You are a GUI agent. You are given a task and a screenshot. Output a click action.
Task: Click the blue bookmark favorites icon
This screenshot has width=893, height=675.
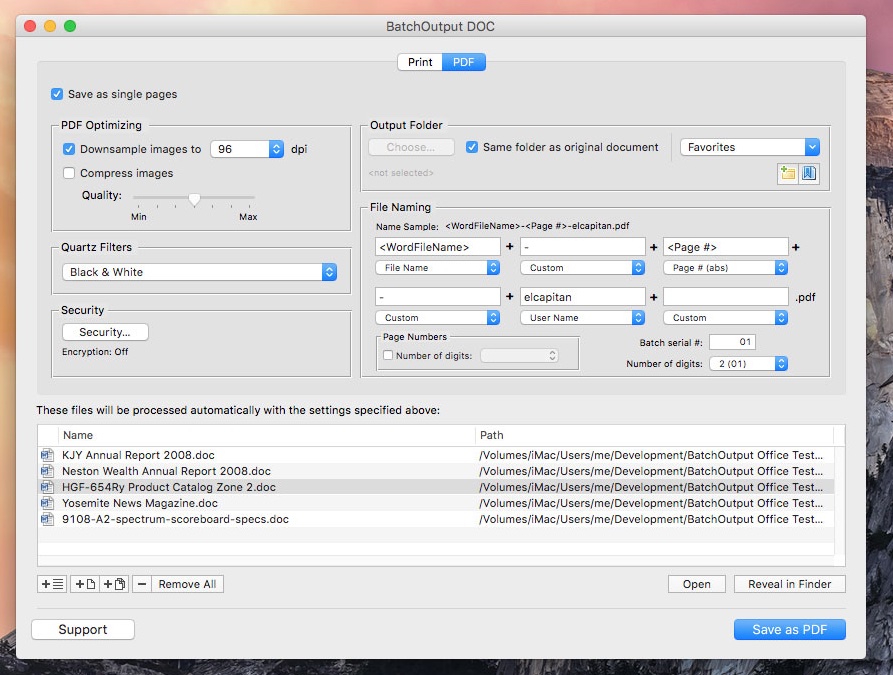809,173
